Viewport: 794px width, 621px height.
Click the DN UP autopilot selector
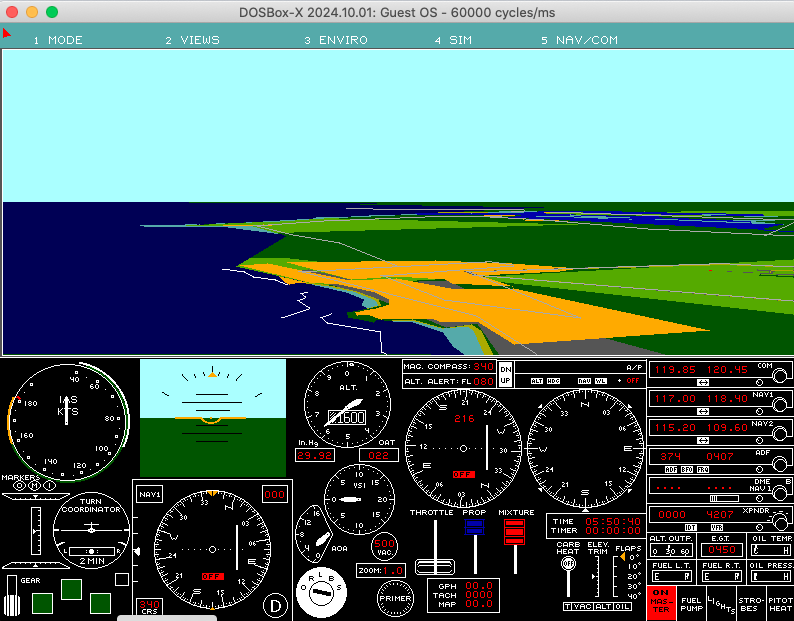[505, 375]
